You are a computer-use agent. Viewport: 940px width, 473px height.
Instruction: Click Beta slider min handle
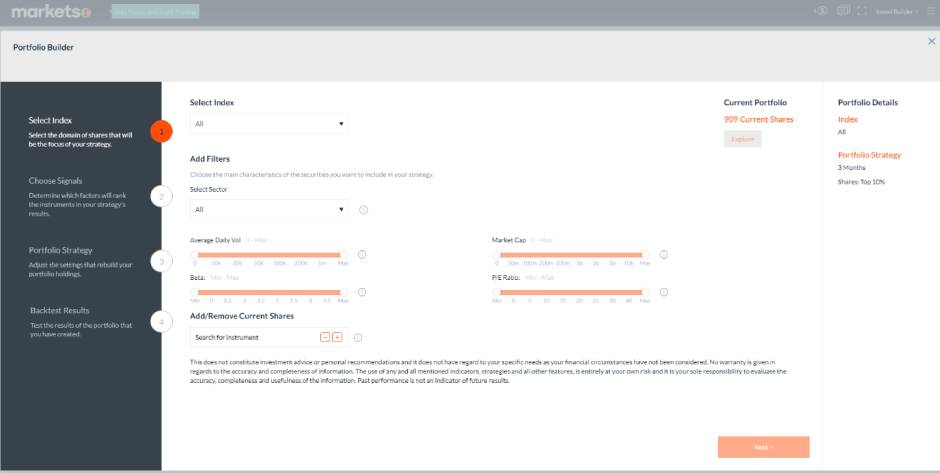tap(194, 293)
